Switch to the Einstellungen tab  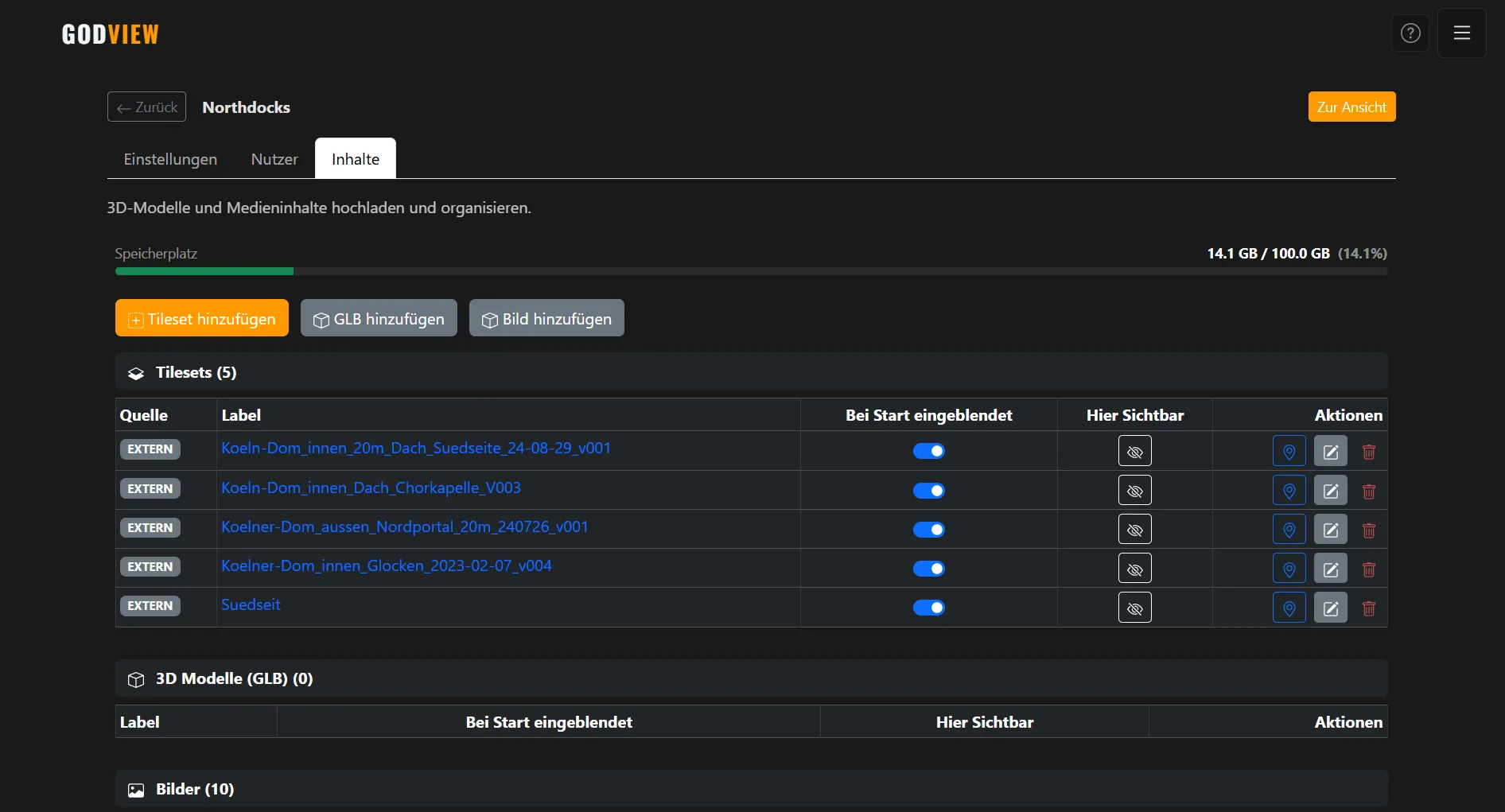coord(170,159)
